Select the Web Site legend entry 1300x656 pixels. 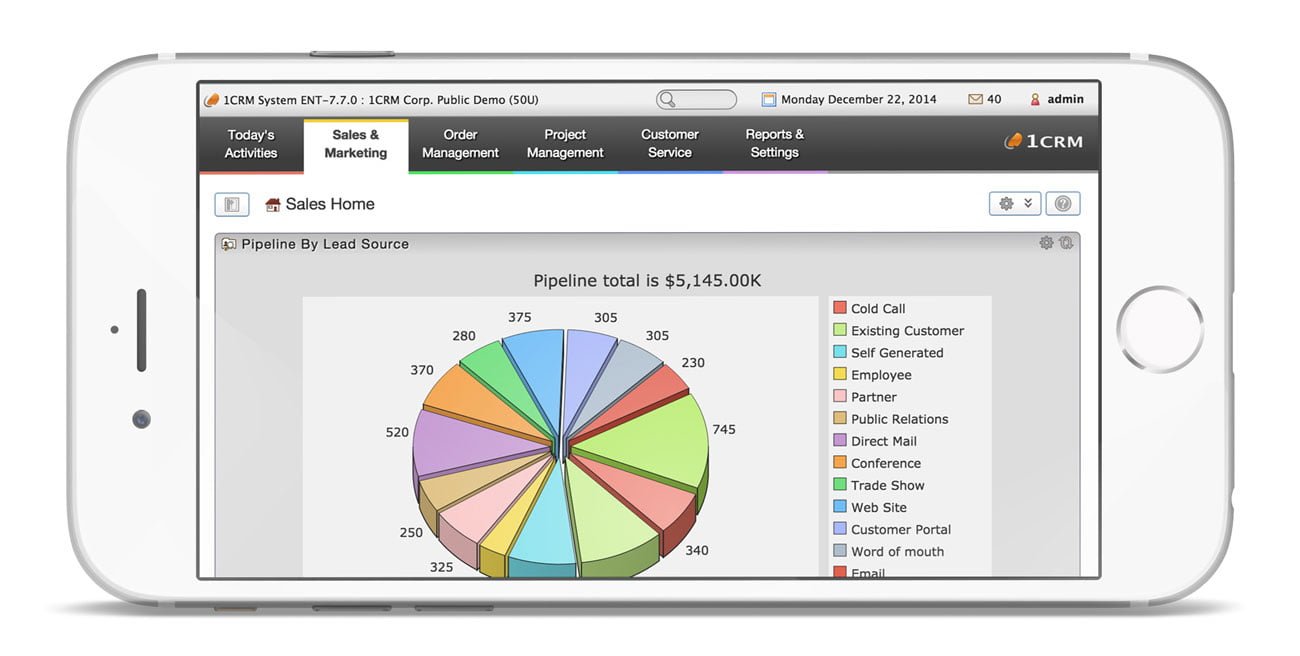872,507
